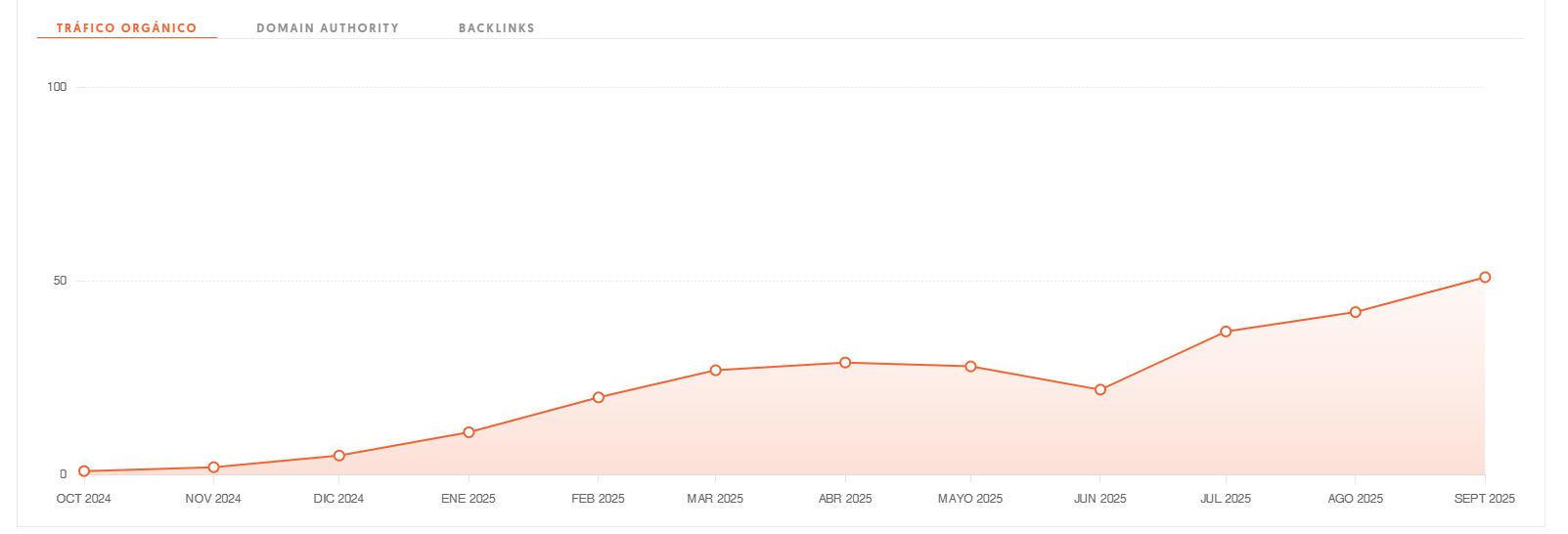This screenshot has height=534, width=1568.
Task: Click the Feb 2025 data point marker
Action: 599,398
